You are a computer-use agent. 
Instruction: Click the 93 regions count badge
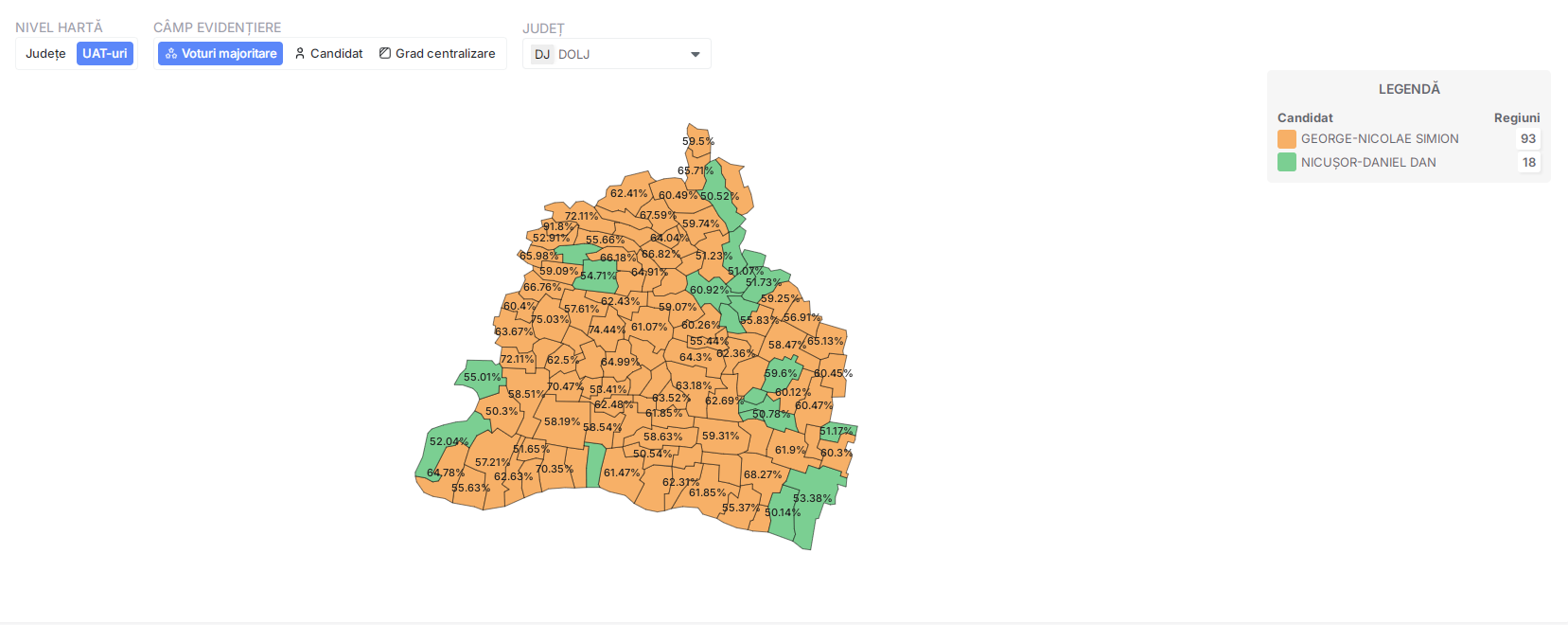point(1527,139)
